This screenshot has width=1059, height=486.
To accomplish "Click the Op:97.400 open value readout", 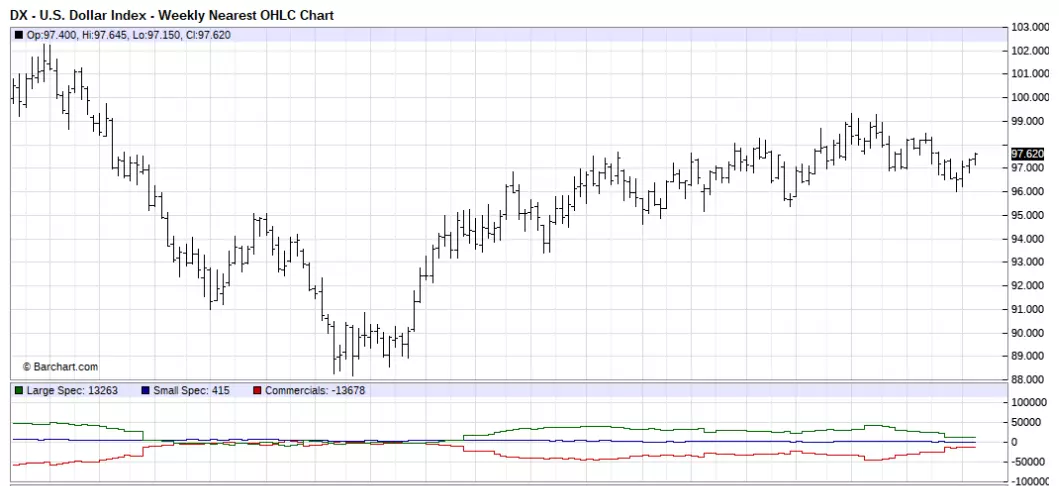I will [51, 35].
